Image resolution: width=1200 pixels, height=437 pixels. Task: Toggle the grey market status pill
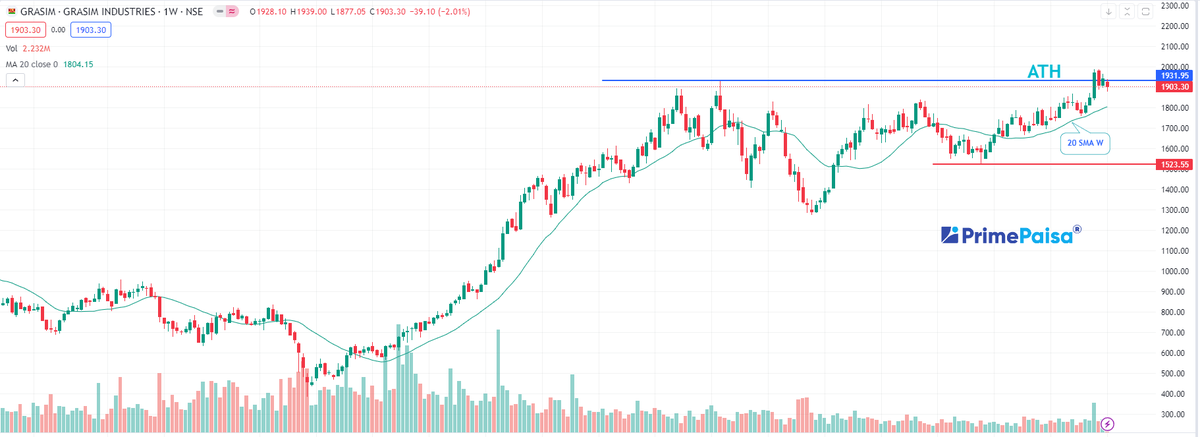tap(220, 11)
